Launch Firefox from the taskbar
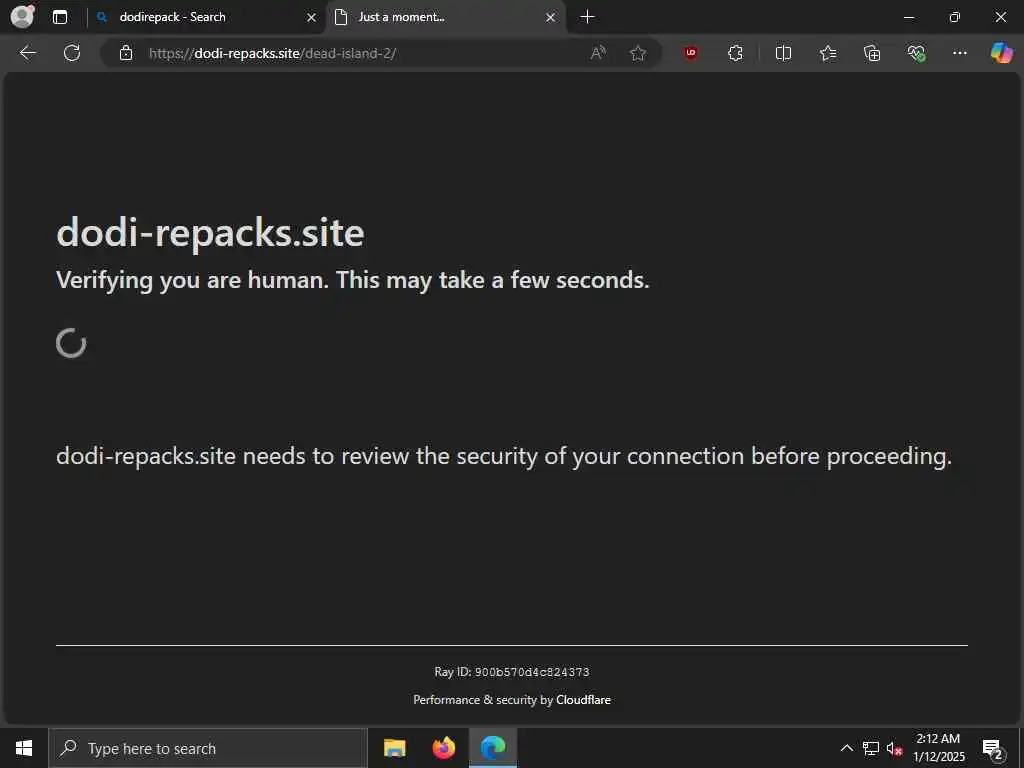Screen dimensions: 1024x768 443,748
